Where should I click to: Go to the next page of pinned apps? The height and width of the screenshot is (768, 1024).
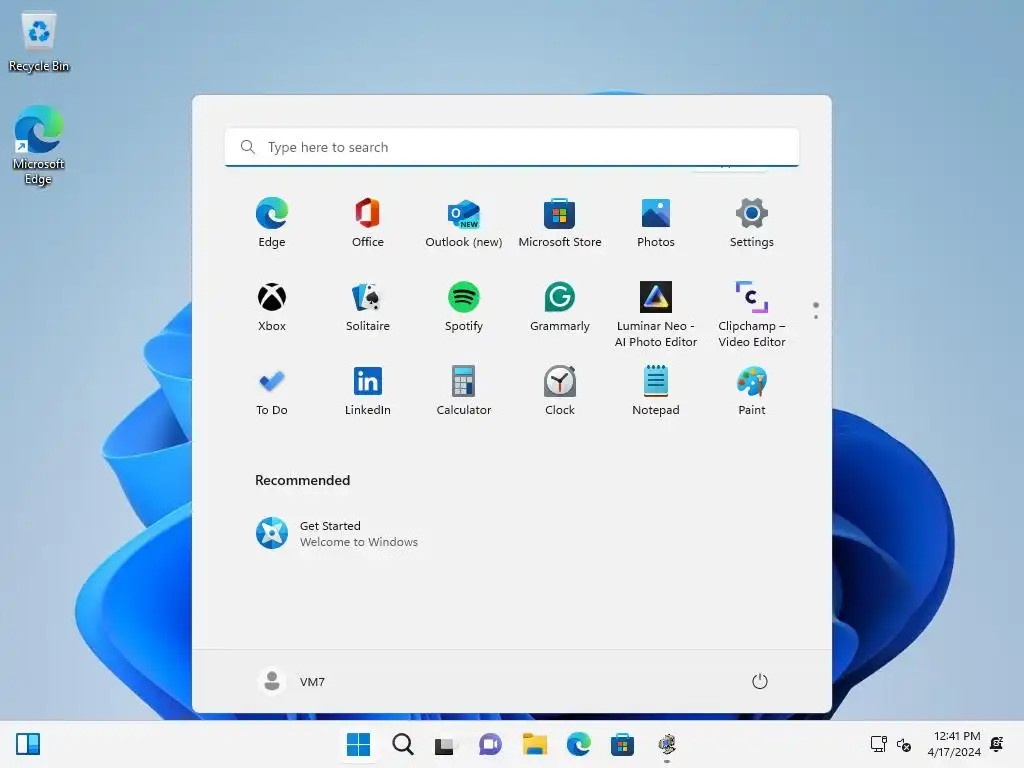pyautogui.click(x=816, y=316)
